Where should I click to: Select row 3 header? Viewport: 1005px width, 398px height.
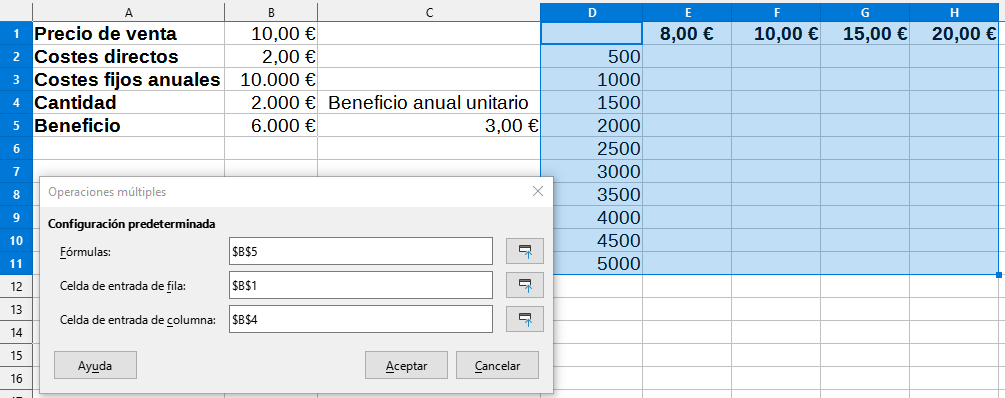tap(16, 79)
